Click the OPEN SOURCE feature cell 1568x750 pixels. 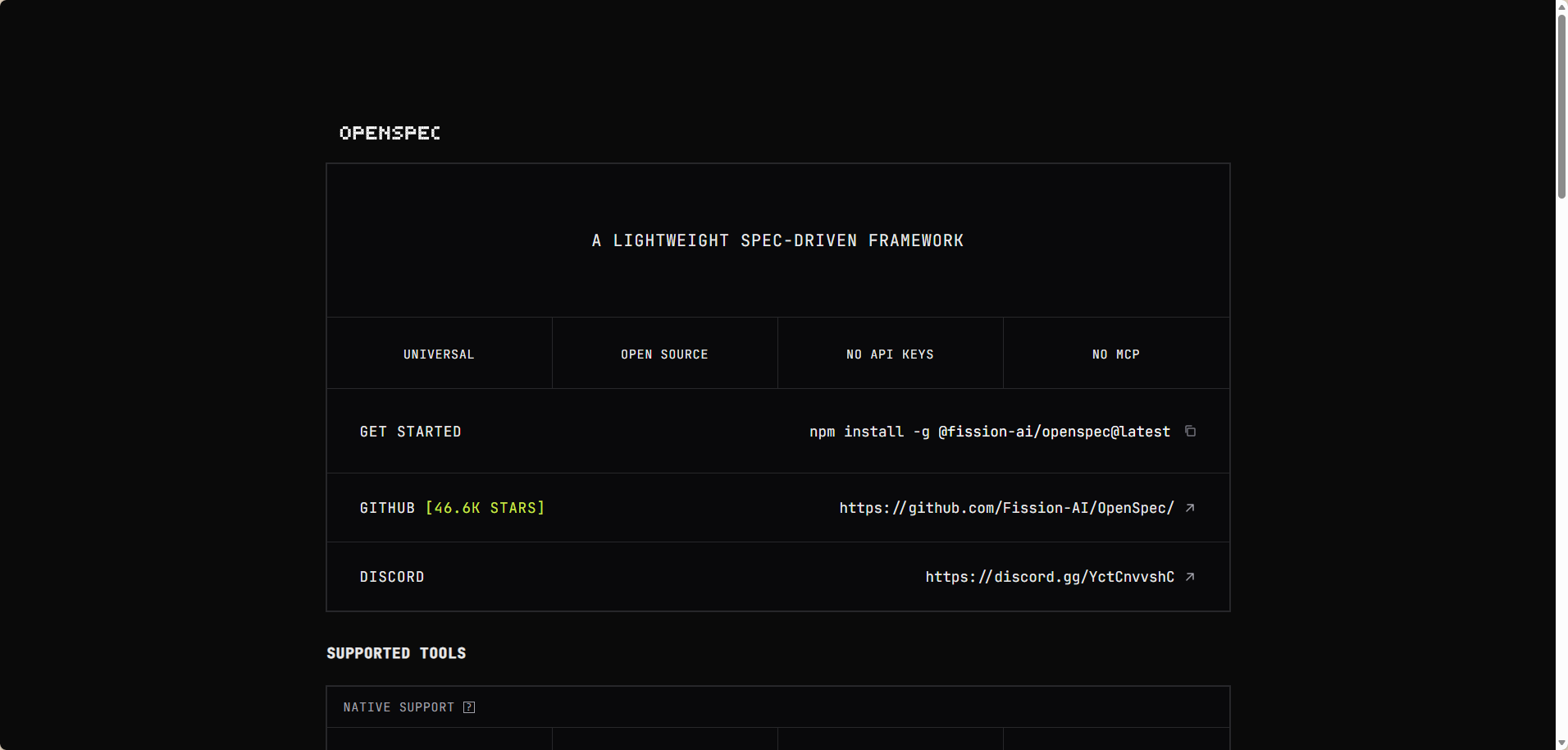tap(664, 354)
